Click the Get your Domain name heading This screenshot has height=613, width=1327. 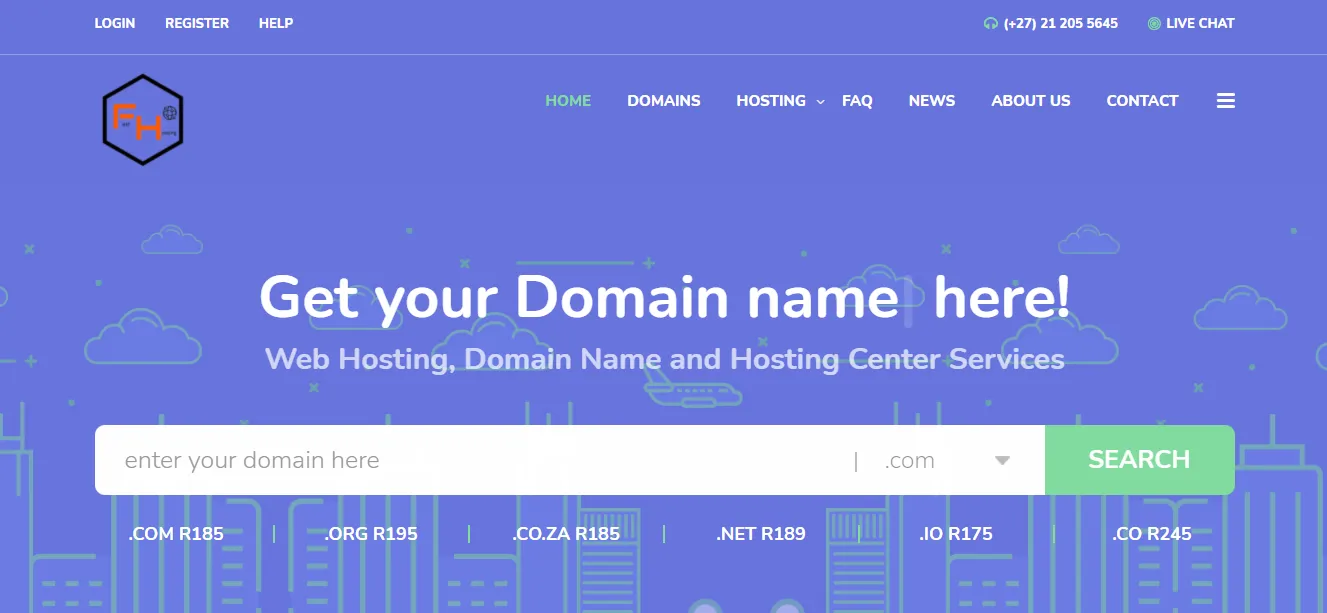[664, 297]
